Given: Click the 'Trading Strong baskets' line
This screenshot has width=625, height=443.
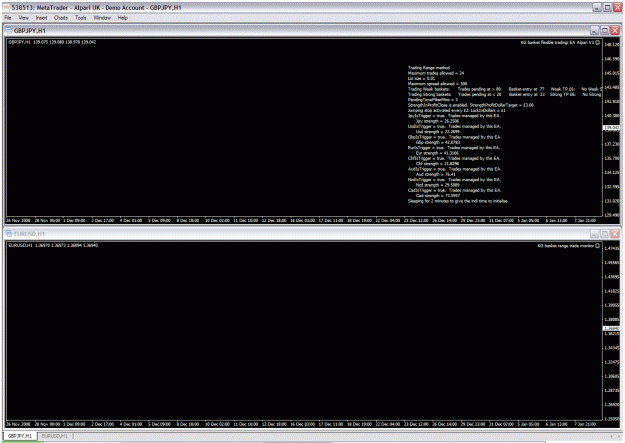Looking at the screenshot, I should pos(504,95).
